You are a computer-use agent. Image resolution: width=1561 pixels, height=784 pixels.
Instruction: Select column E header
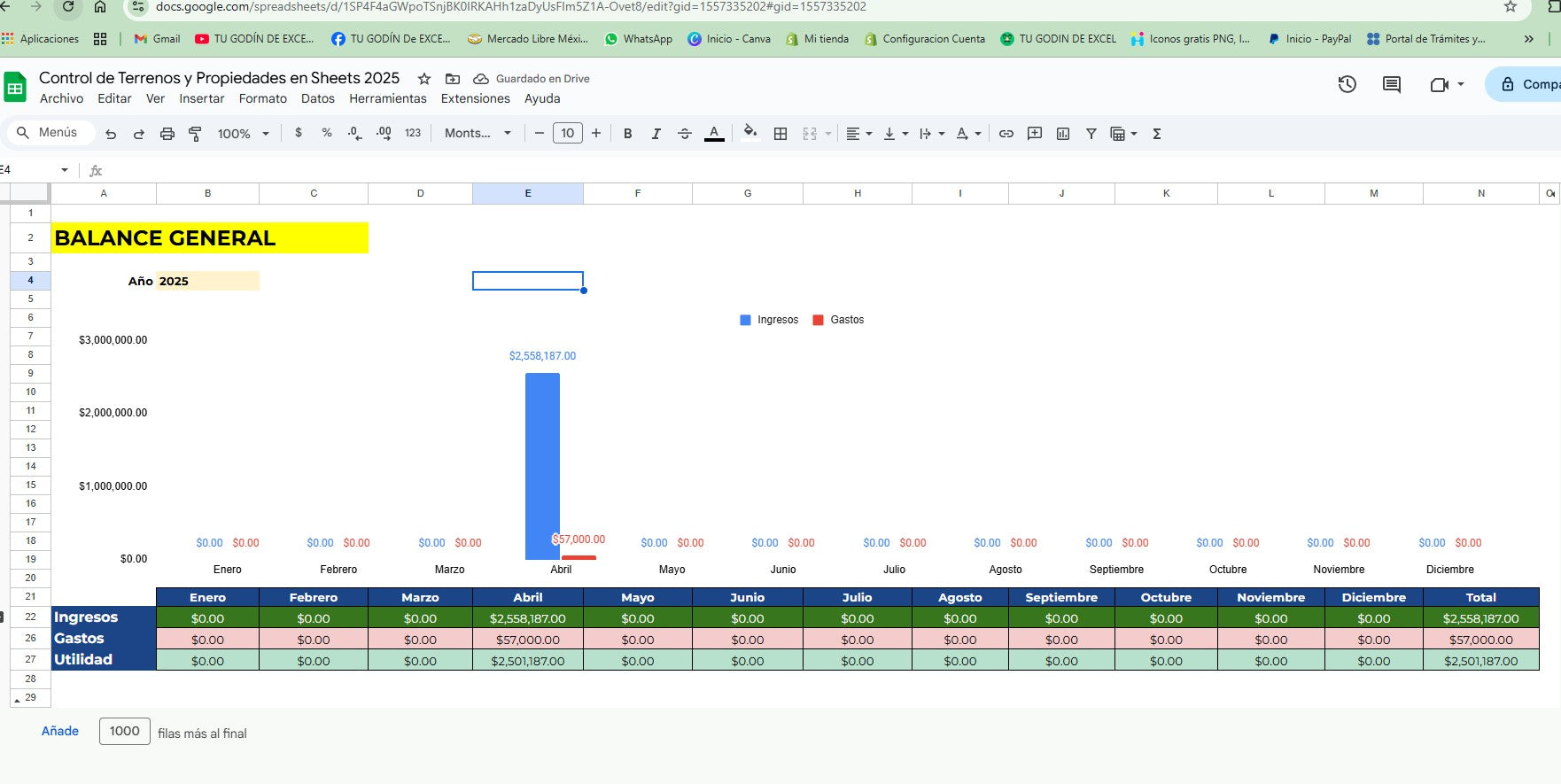pos(528,193)
